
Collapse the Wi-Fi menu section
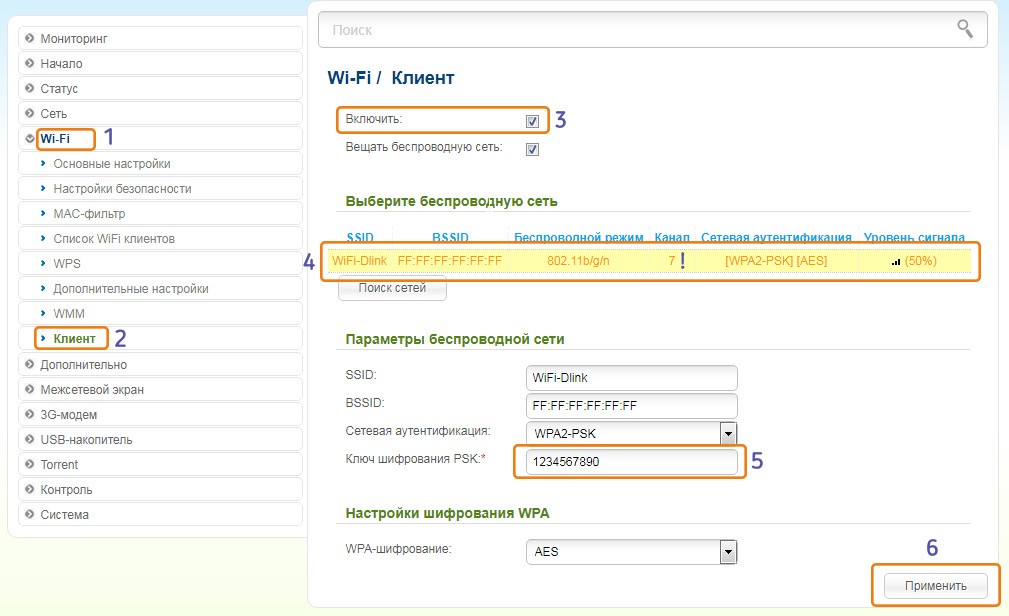tap(160, 138)
